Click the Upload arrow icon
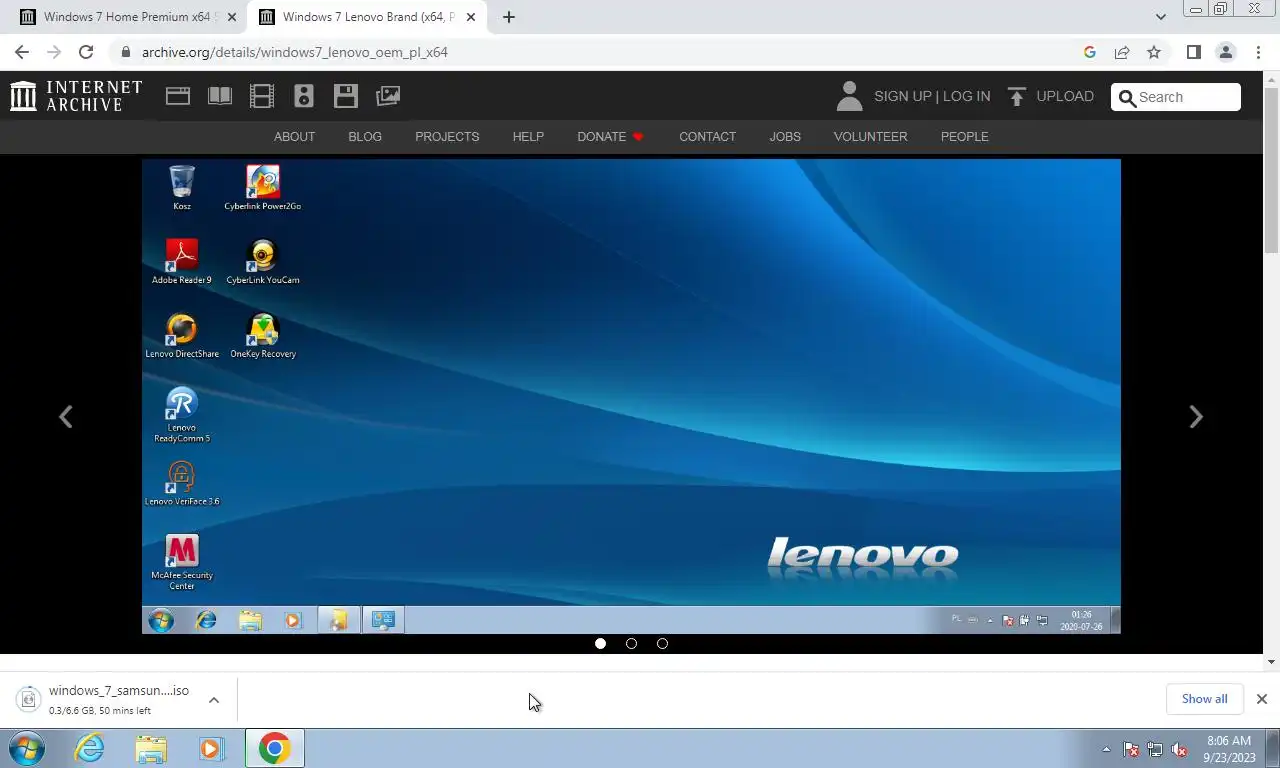Screen dimensions: 1280x768 (1017, 96)
